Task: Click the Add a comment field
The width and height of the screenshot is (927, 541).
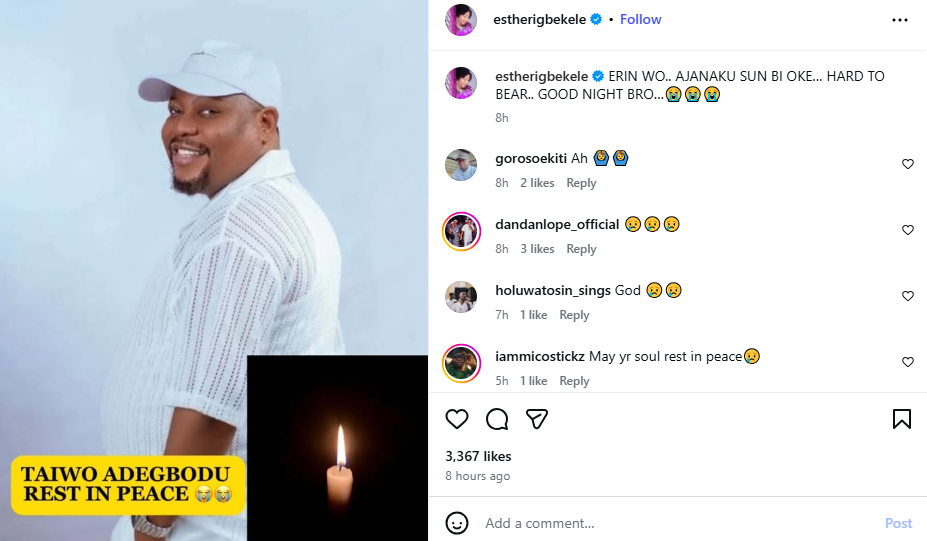Action: click(670, 523)
